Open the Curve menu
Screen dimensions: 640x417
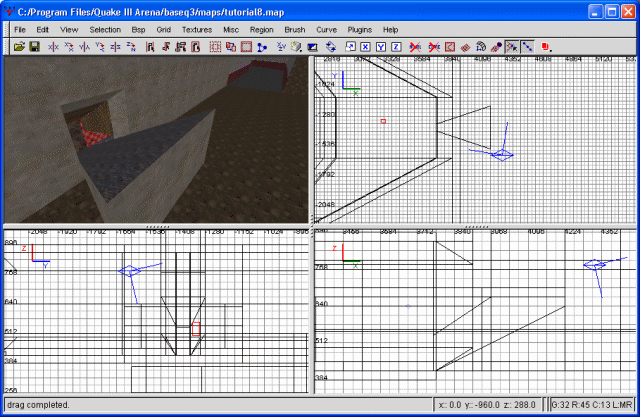point(326,30)
